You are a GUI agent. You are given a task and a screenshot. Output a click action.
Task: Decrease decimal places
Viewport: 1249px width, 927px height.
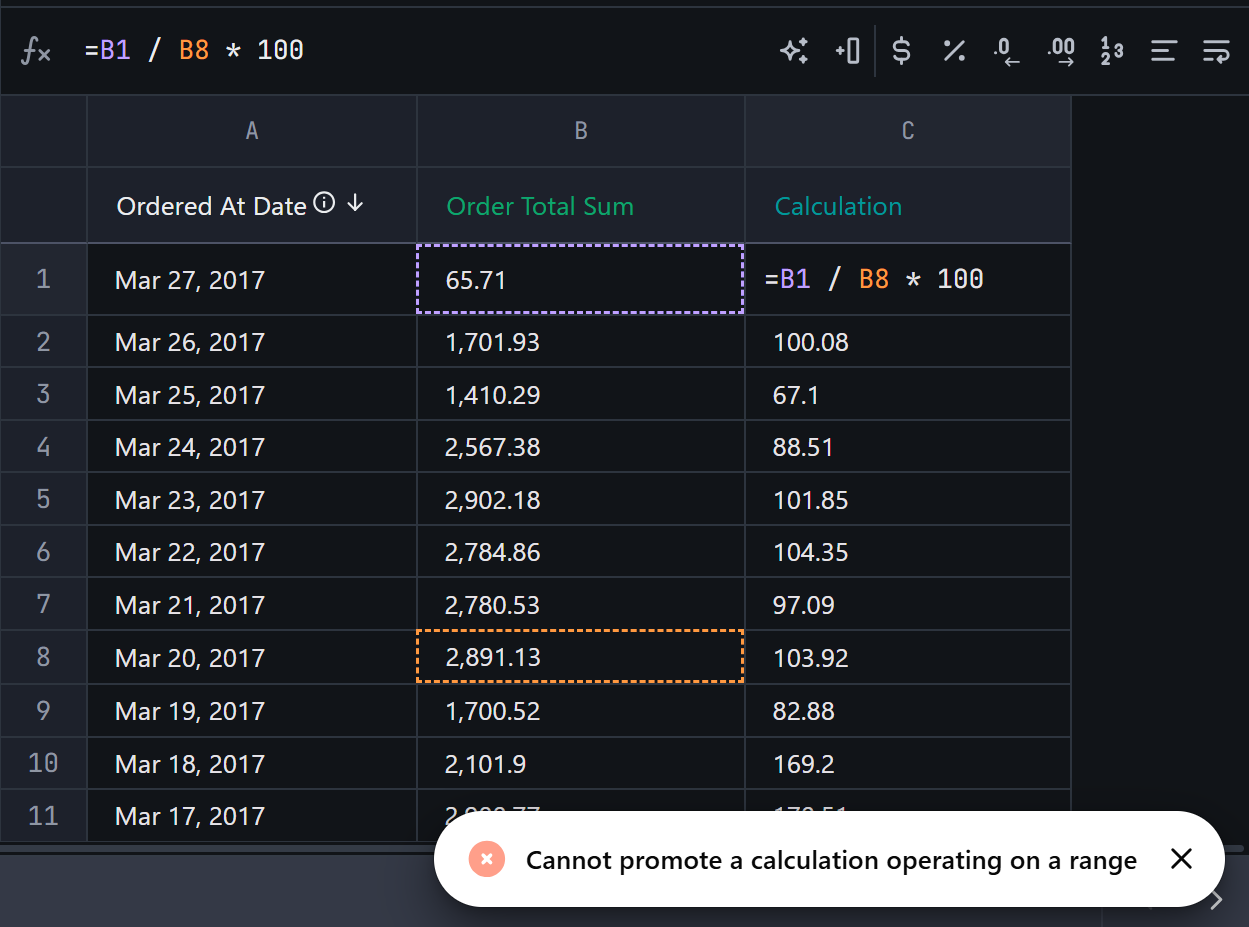(1006, 51)
